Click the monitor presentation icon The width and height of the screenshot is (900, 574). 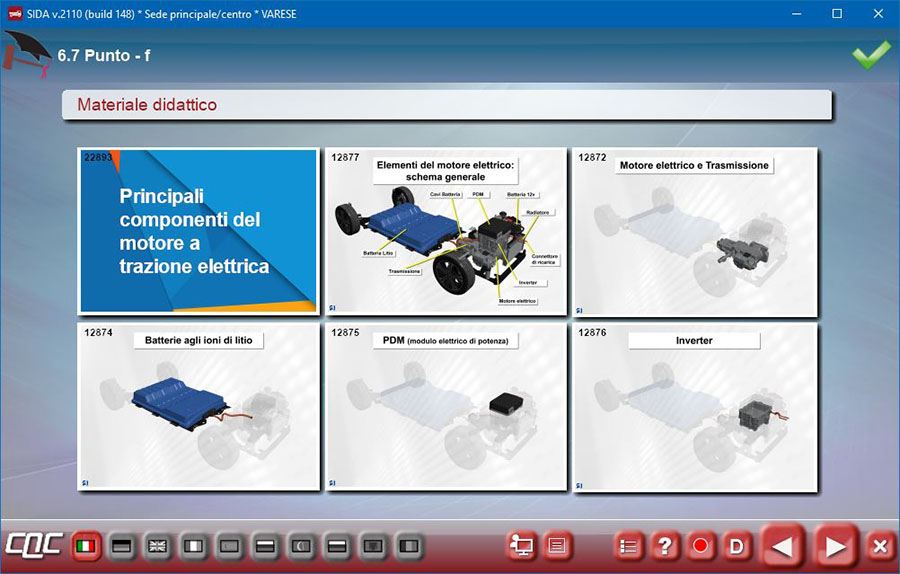(521, 546)
